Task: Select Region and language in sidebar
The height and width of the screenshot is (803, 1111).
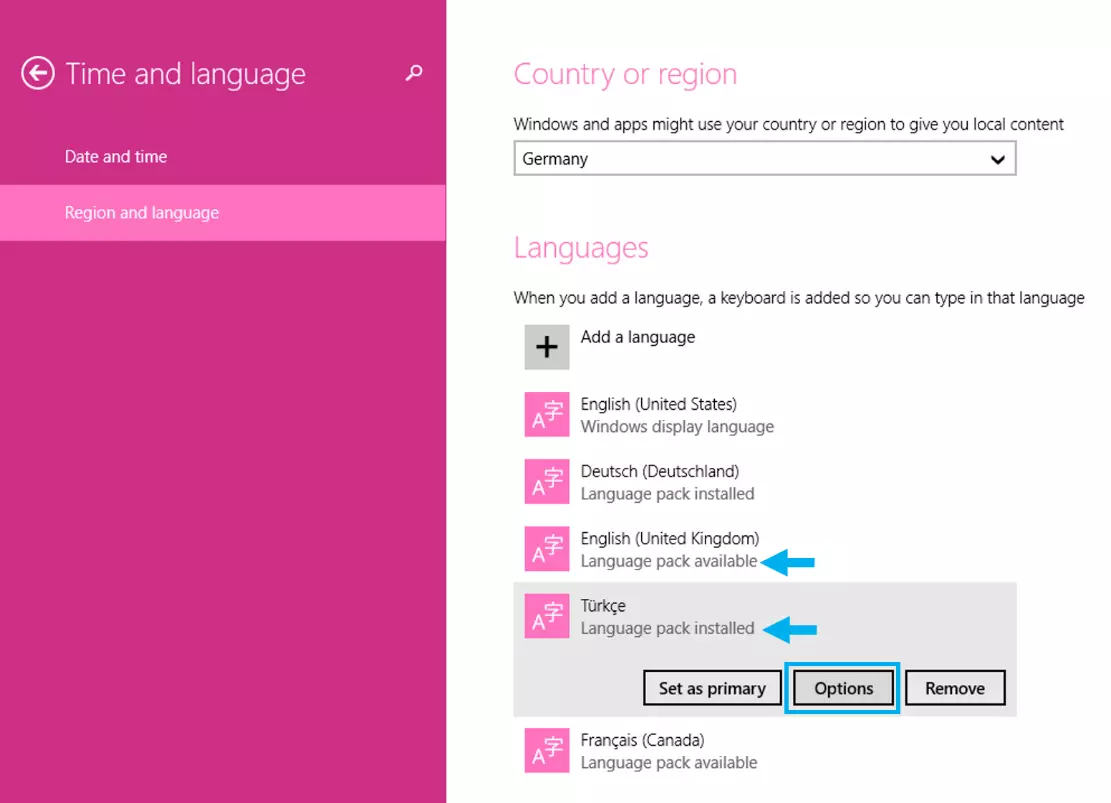Action: tap(142, 213)
